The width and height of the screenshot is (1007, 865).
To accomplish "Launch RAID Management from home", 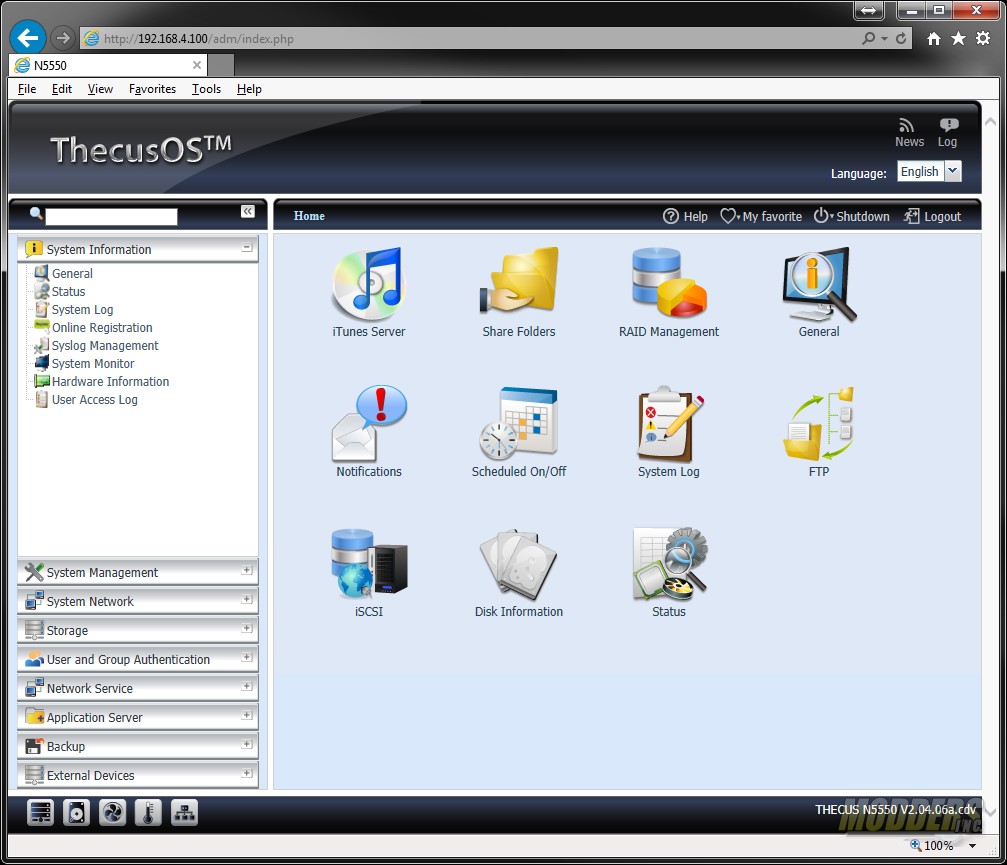I will 669,283.
